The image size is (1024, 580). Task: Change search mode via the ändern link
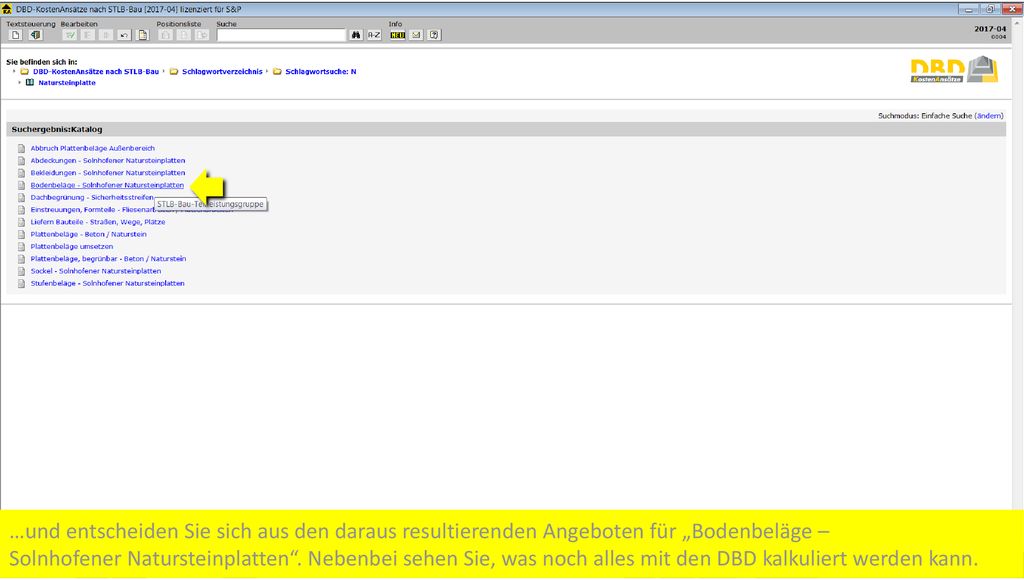coord(989,116)
